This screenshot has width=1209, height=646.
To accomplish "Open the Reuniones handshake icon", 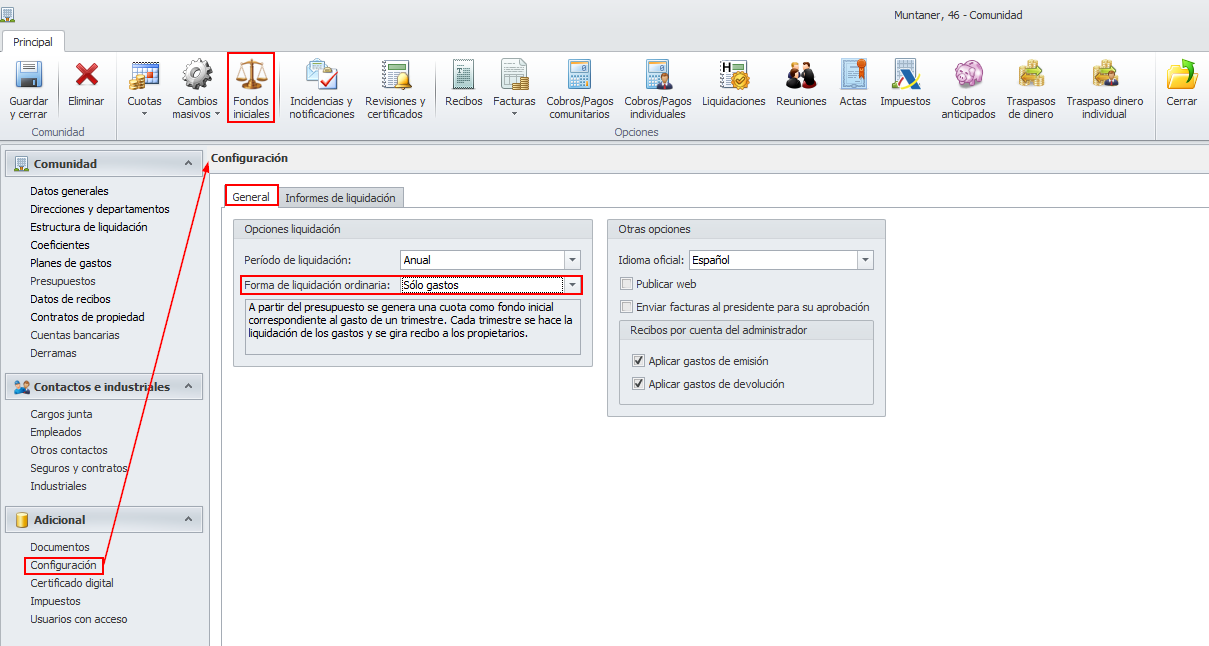I will point(801,75).
